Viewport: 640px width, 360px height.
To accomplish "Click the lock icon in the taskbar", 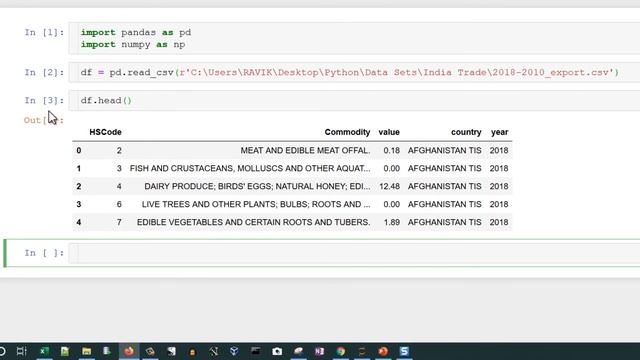I will click(192, 352).
